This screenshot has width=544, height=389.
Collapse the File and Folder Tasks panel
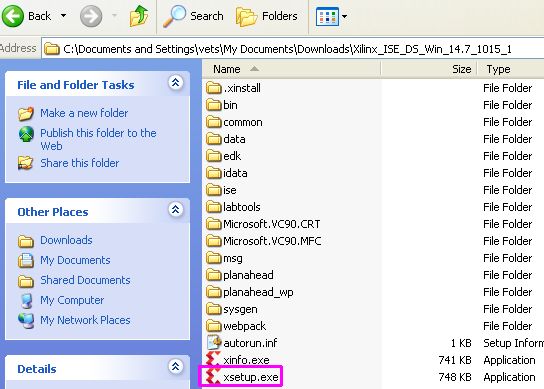176,83
